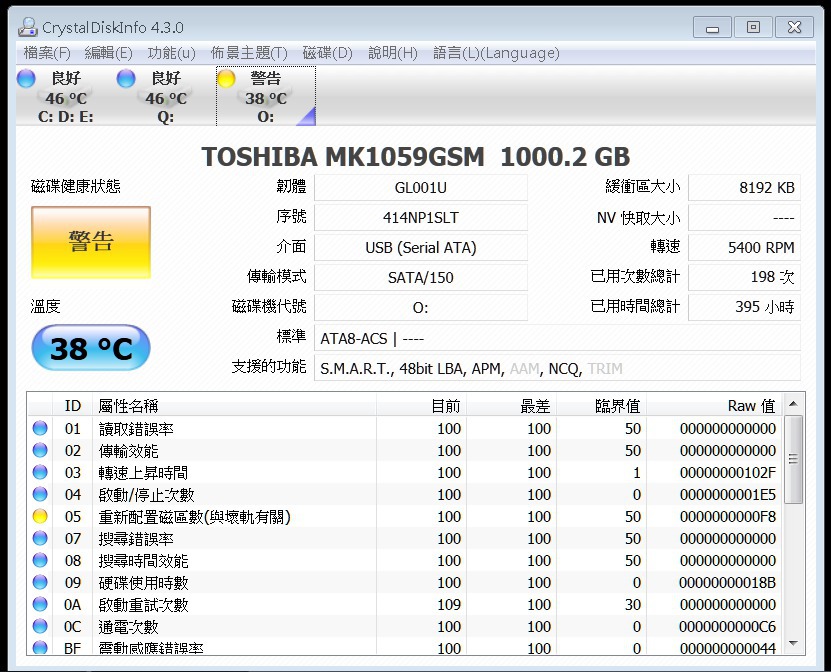The height and width of the screenshot is (672, 831).
Task: Click the transfer mode field SATA/150
Action: (x=421, y=277)
